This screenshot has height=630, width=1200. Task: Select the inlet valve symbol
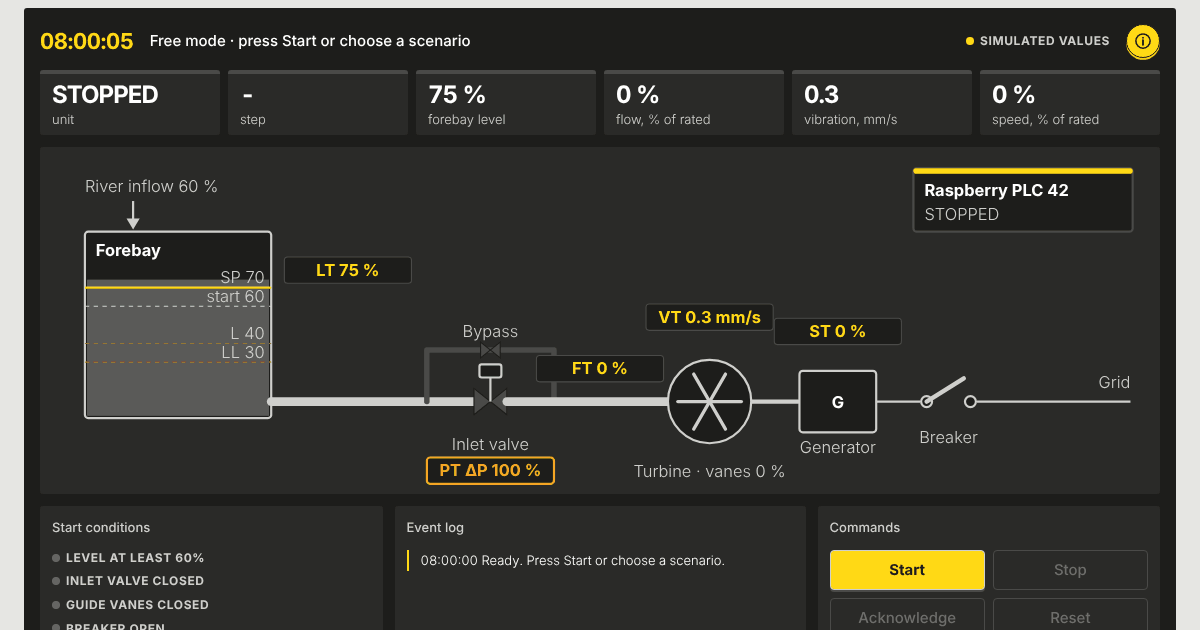pyautogui.click(x=490, y=402)
